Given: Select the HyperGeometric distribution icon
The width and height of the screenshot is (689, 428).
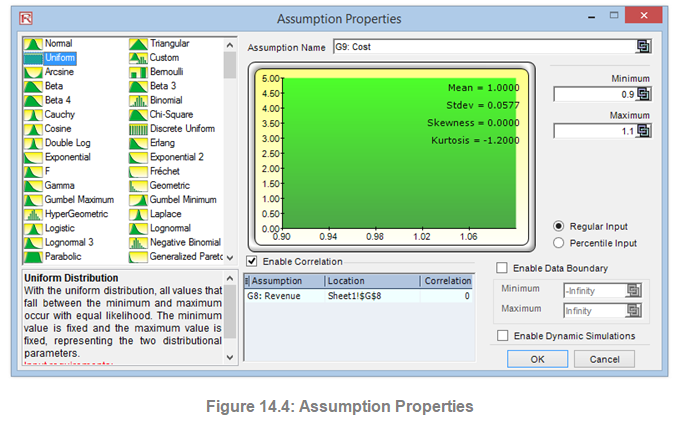Looking at the screenshot, I should tap(33, 214).
